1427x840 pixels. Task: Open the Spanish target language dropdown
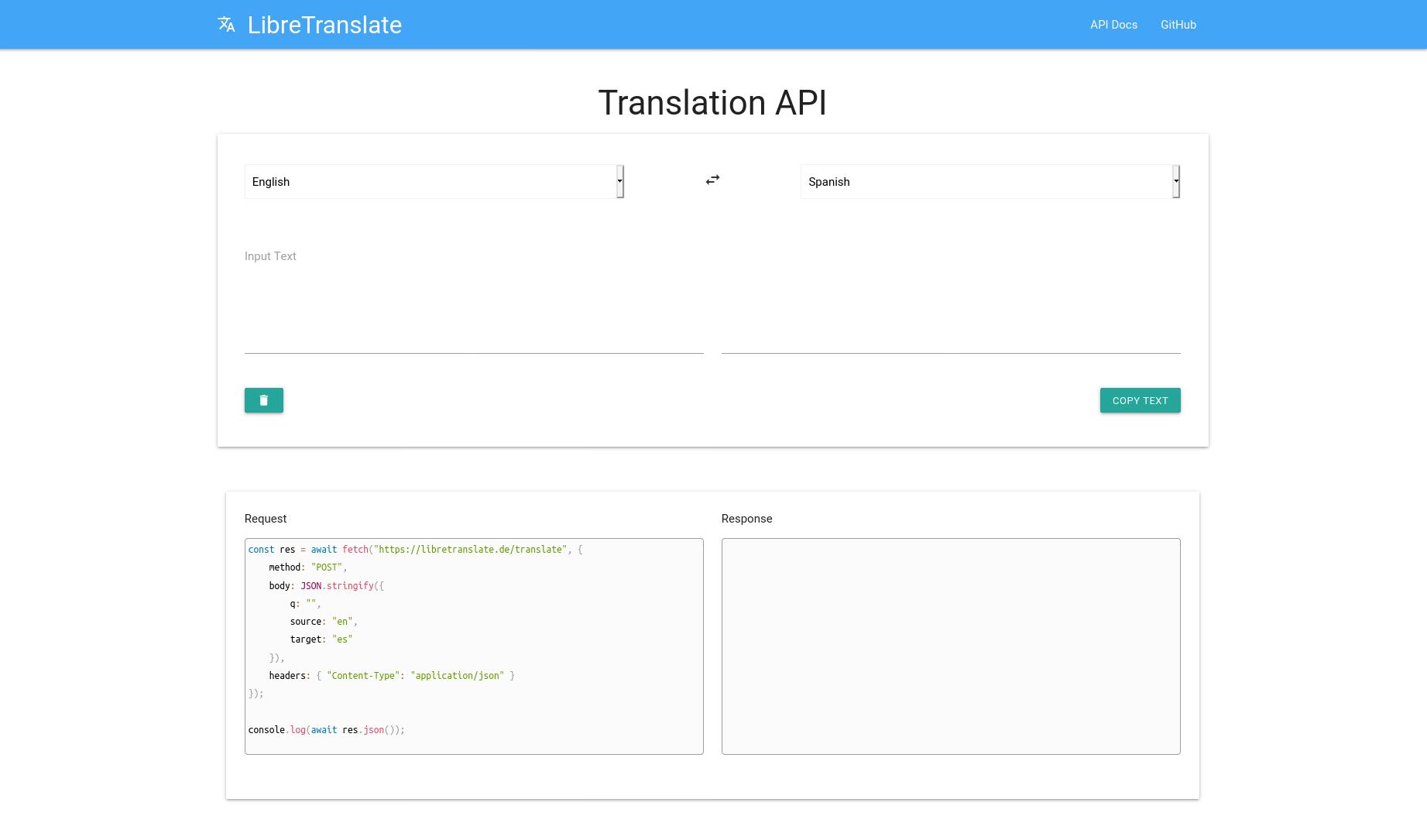pos(990,182)
